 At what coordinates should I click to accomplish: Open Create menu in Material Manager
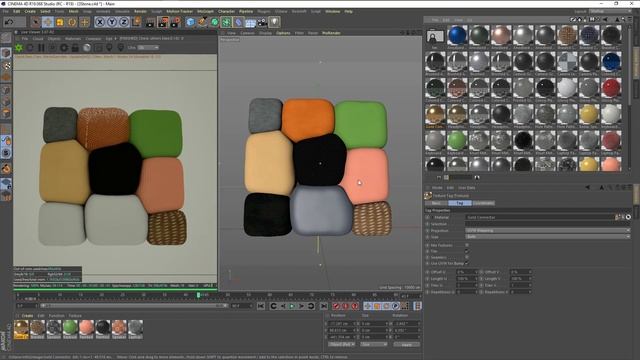pyautogui.click(x=27, y=316)
